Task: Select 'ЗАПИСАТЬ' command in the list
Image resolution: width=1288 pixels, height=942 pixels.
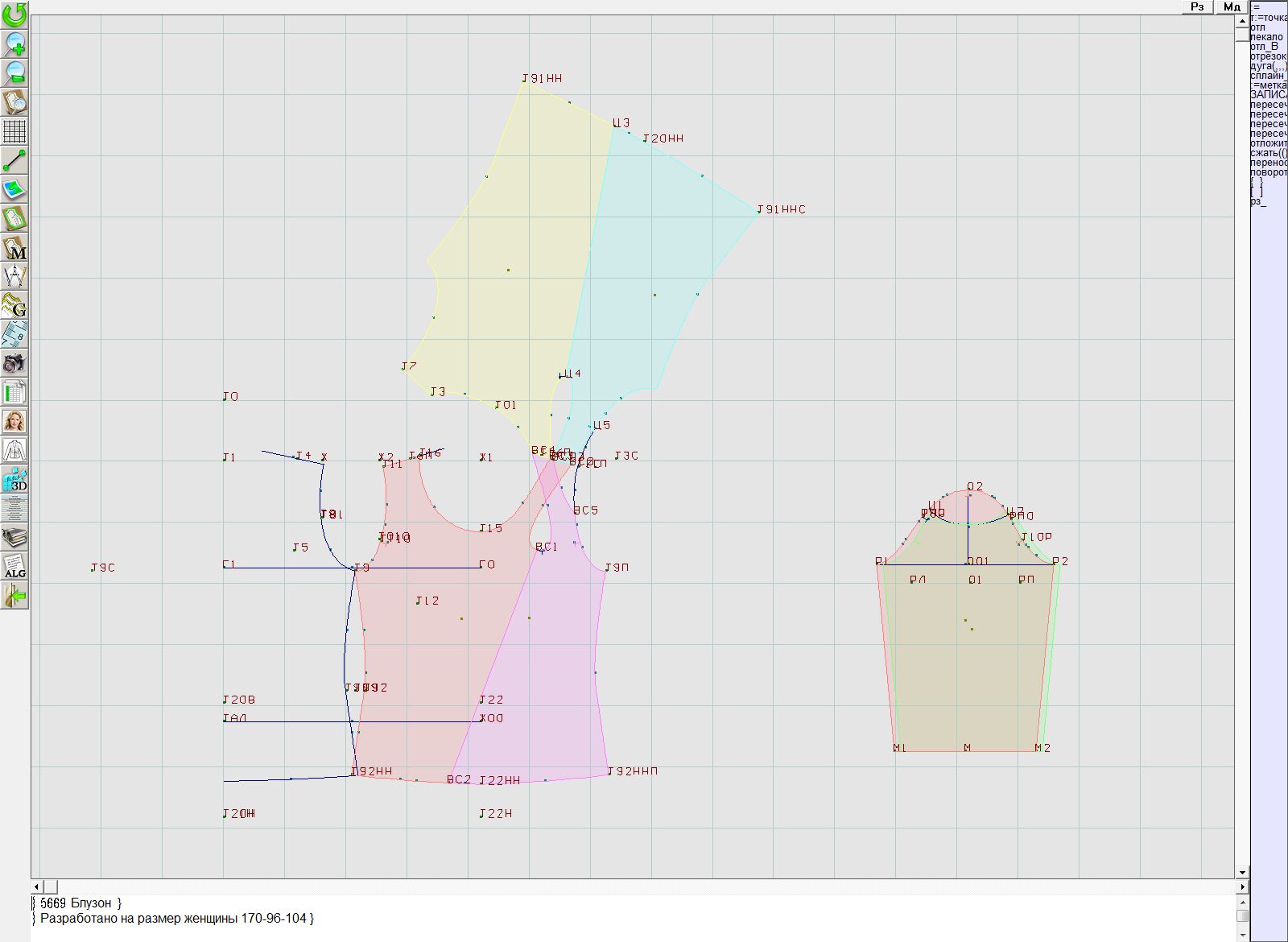Action: coord(1269,95)
